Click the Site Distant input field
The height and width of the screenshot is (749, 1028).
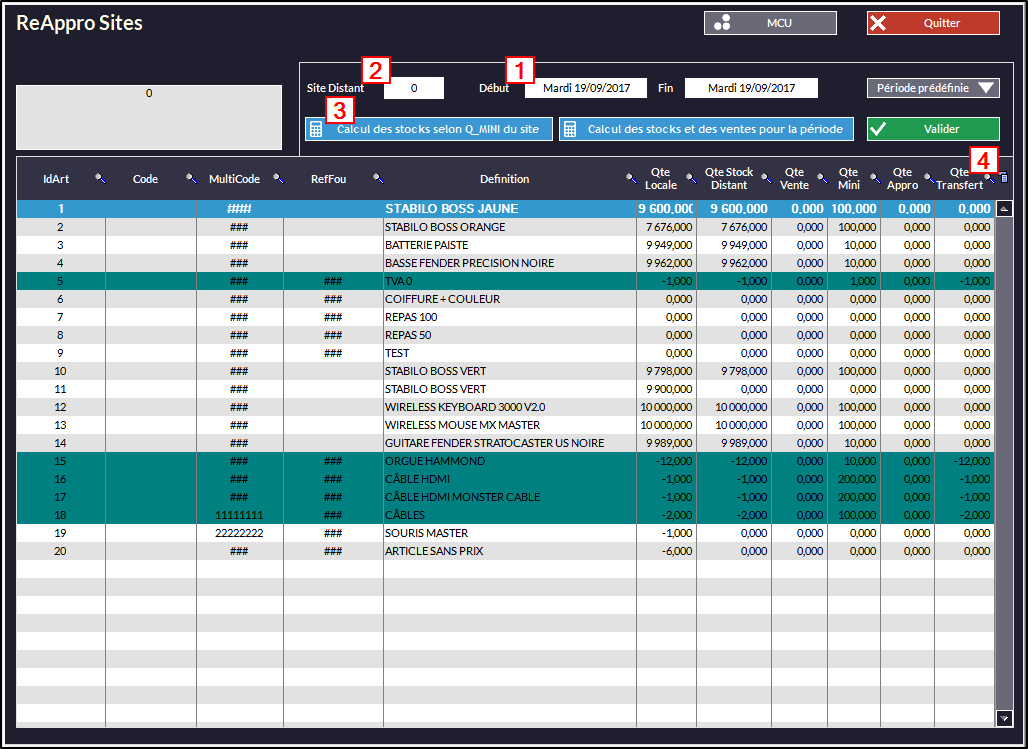pyautogui.click(x=413, y=88)
